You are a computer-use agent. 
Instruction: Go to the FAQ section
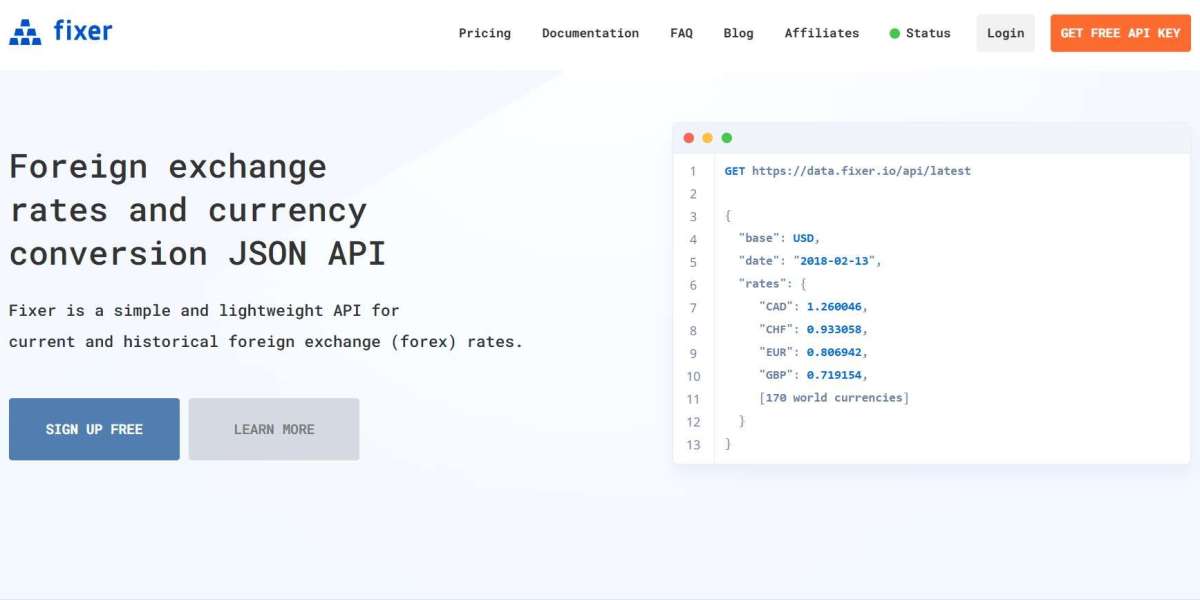[x=681, y=33]
